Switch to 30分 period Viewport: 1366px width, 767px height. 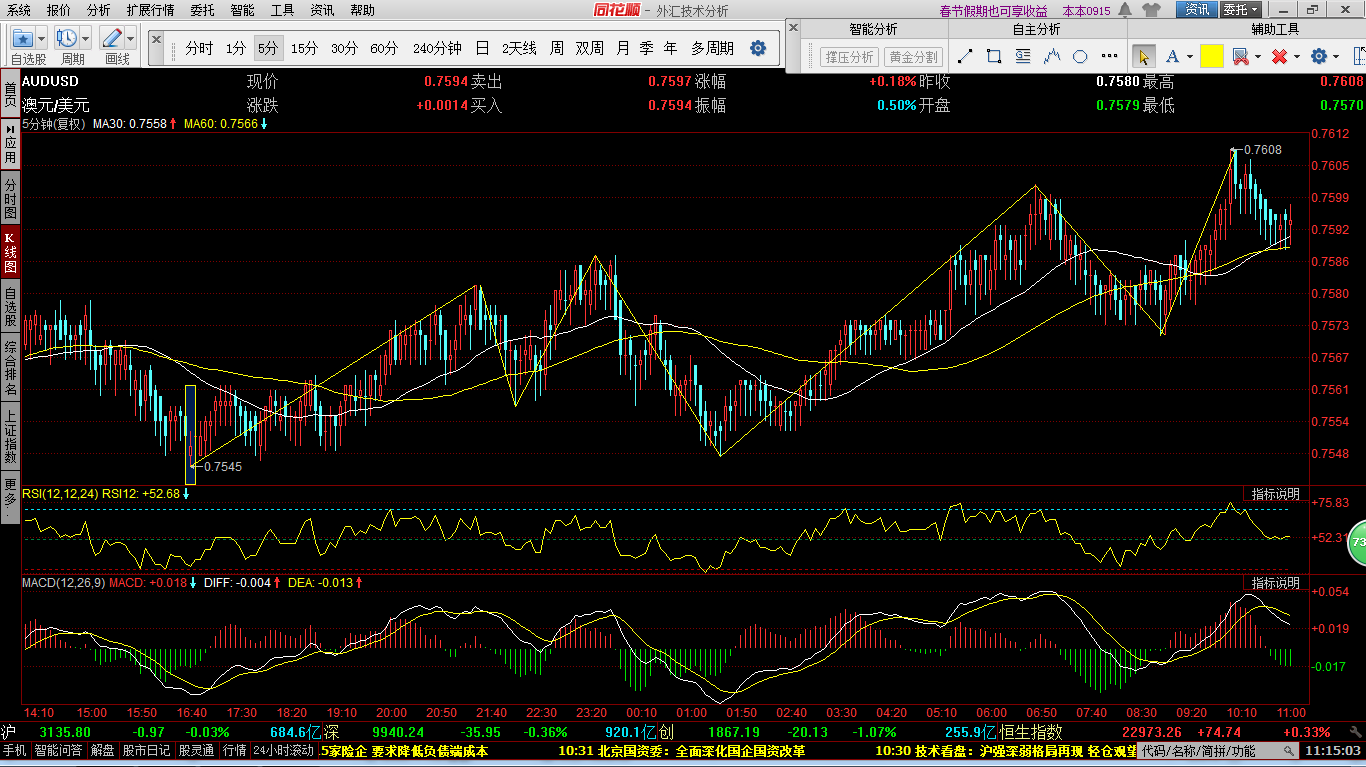(x=344, y=48)
